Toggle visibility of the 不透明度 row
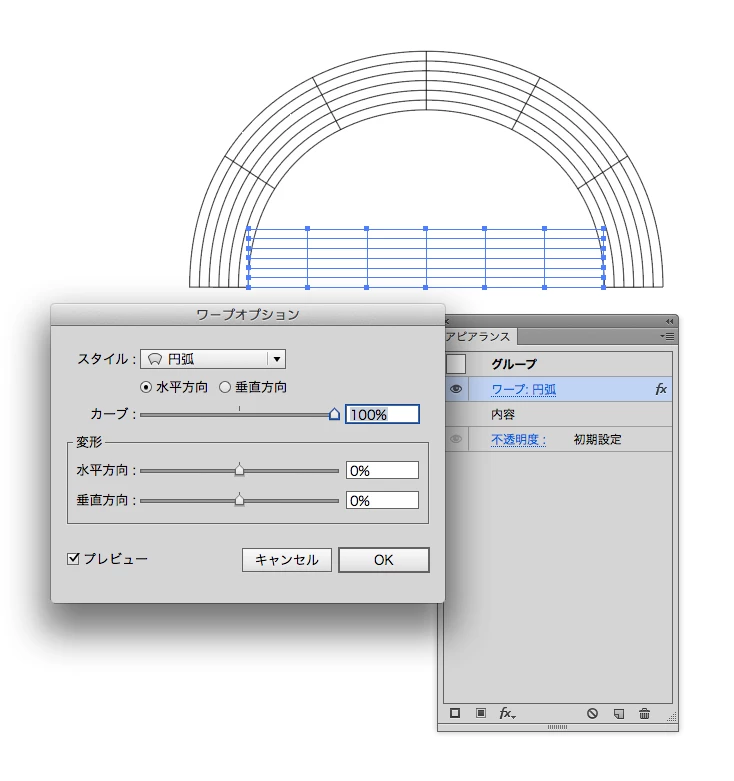The image size is (734, 781). (456, 439)
